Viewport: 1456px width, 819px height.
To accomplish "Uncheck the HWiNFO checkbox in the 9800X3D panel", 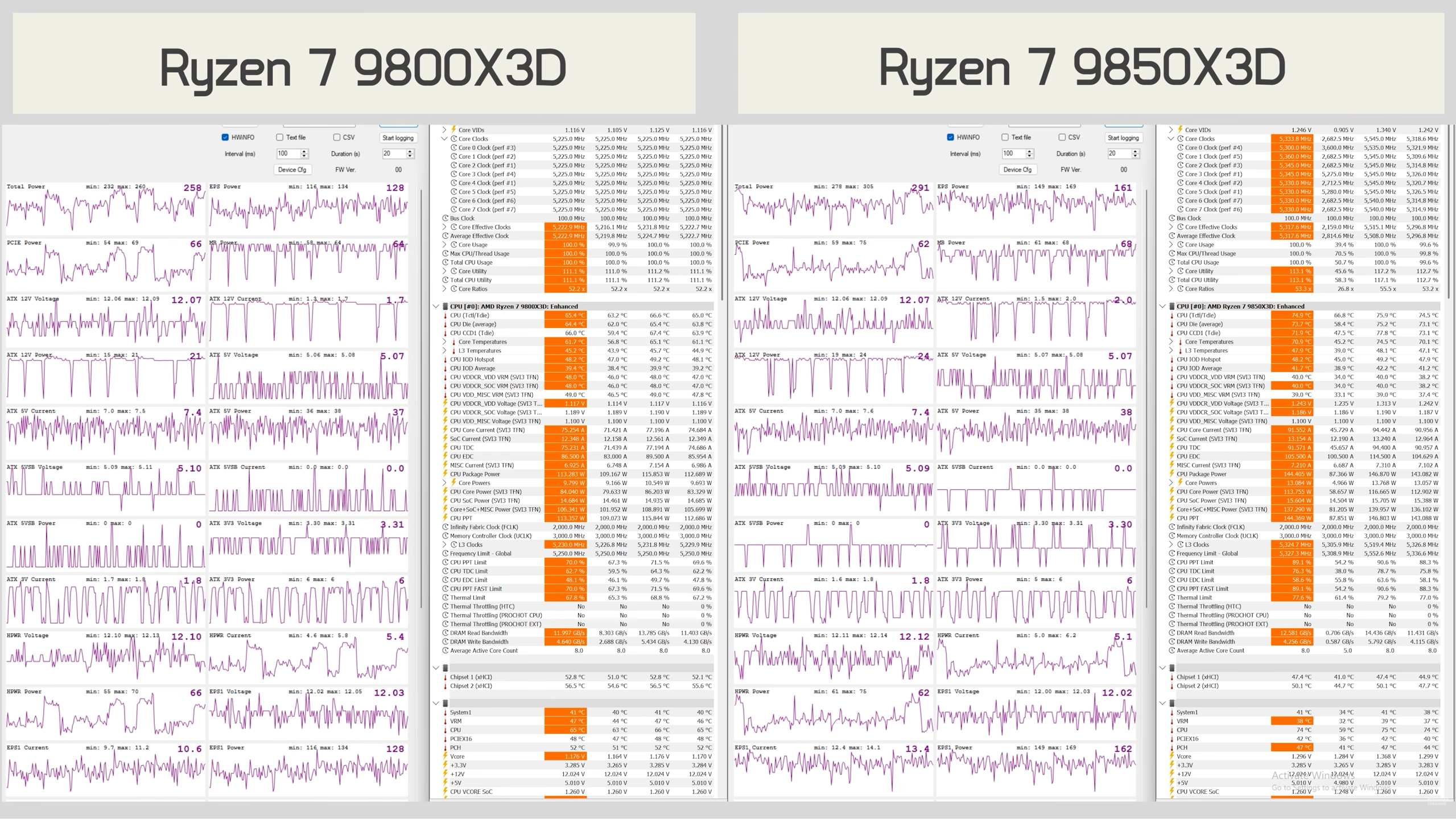I will (x=225, y=137).
